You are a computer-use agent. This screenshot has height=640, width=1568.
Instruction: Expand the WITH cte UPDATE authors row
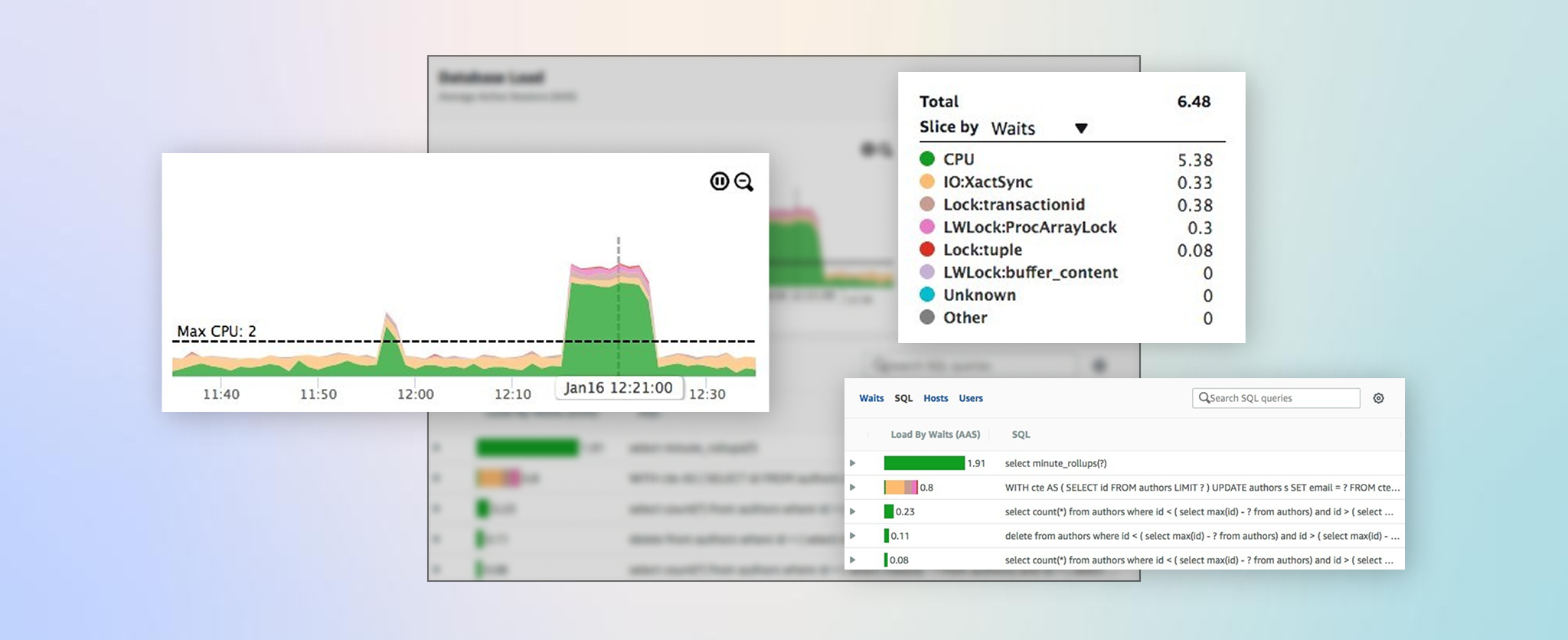[852, 488]
